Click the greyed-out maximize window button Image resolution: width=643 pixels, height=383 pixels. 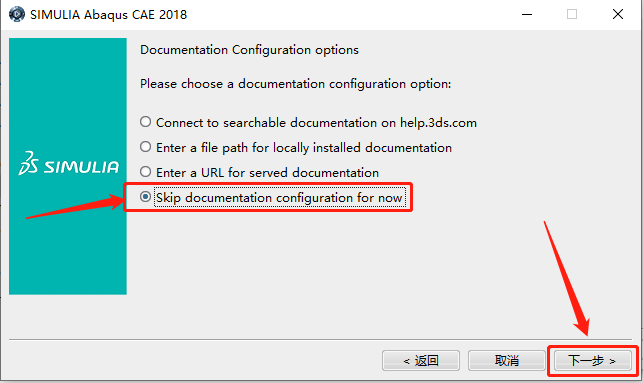(x=572, y=14)
